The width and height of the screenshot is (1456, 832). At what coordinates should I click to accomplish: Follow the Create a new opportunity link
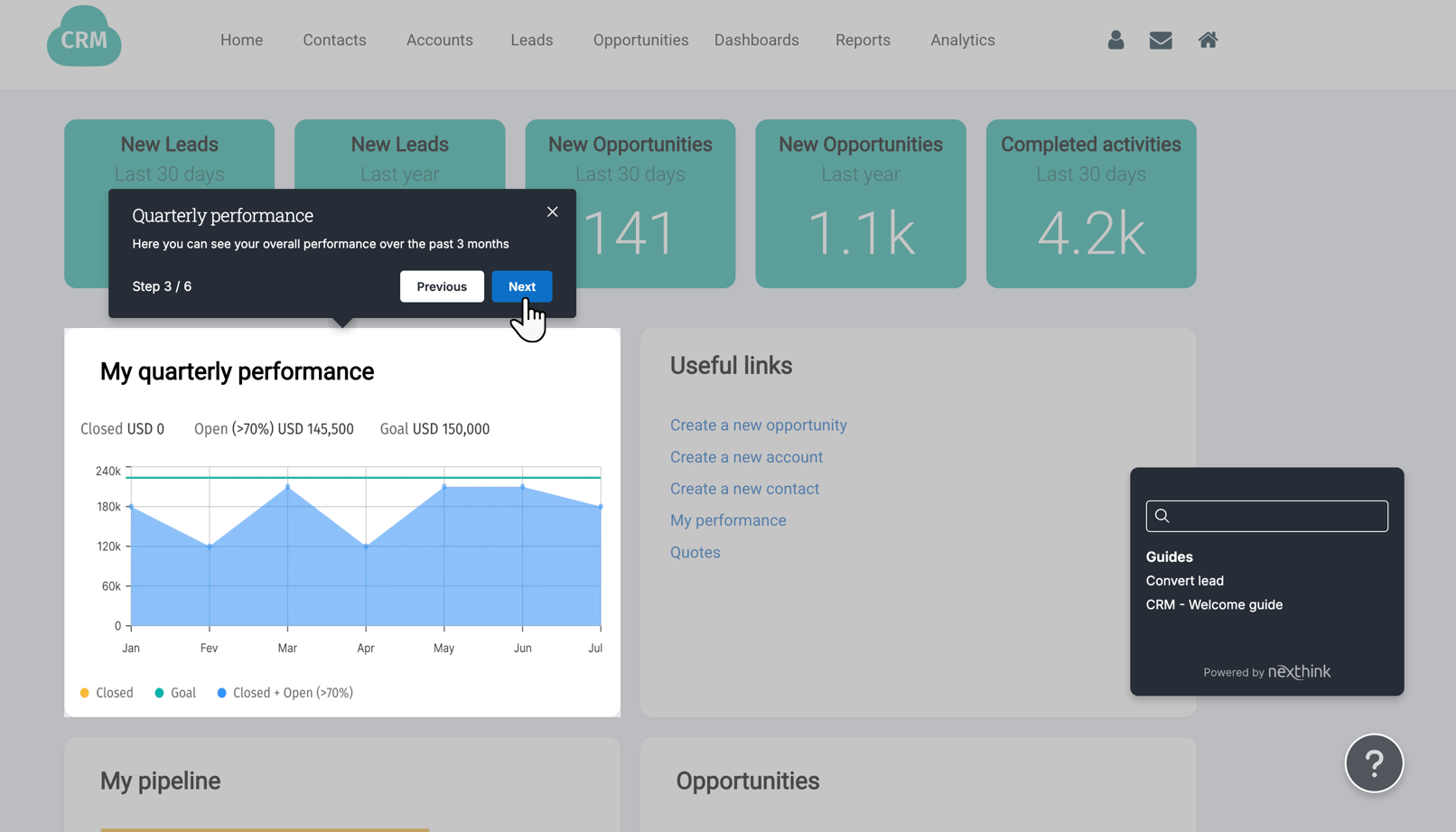point(758,425)
